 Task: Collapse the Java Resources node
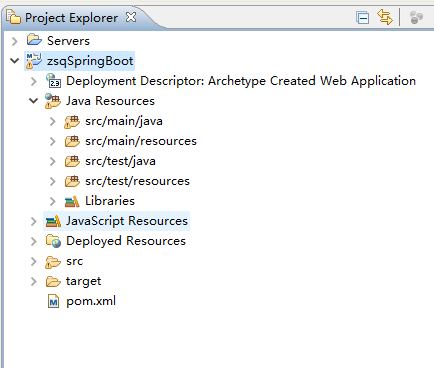pyautogui.click(x=34, y=101)
